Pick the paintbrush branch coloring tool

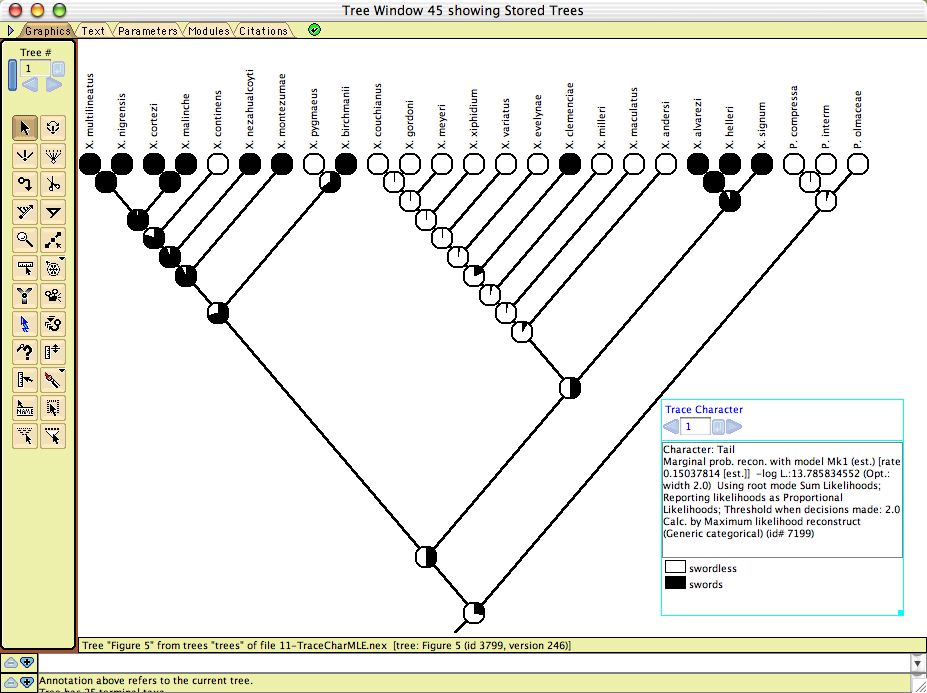tap(54, 379)
